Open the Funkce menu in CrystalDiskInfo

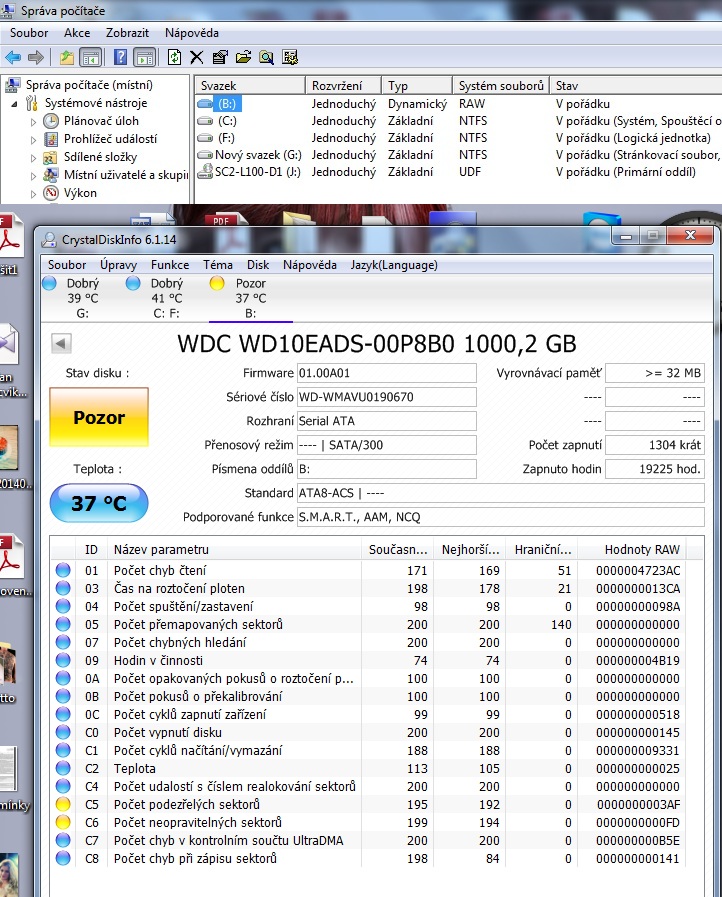point(170,265)
